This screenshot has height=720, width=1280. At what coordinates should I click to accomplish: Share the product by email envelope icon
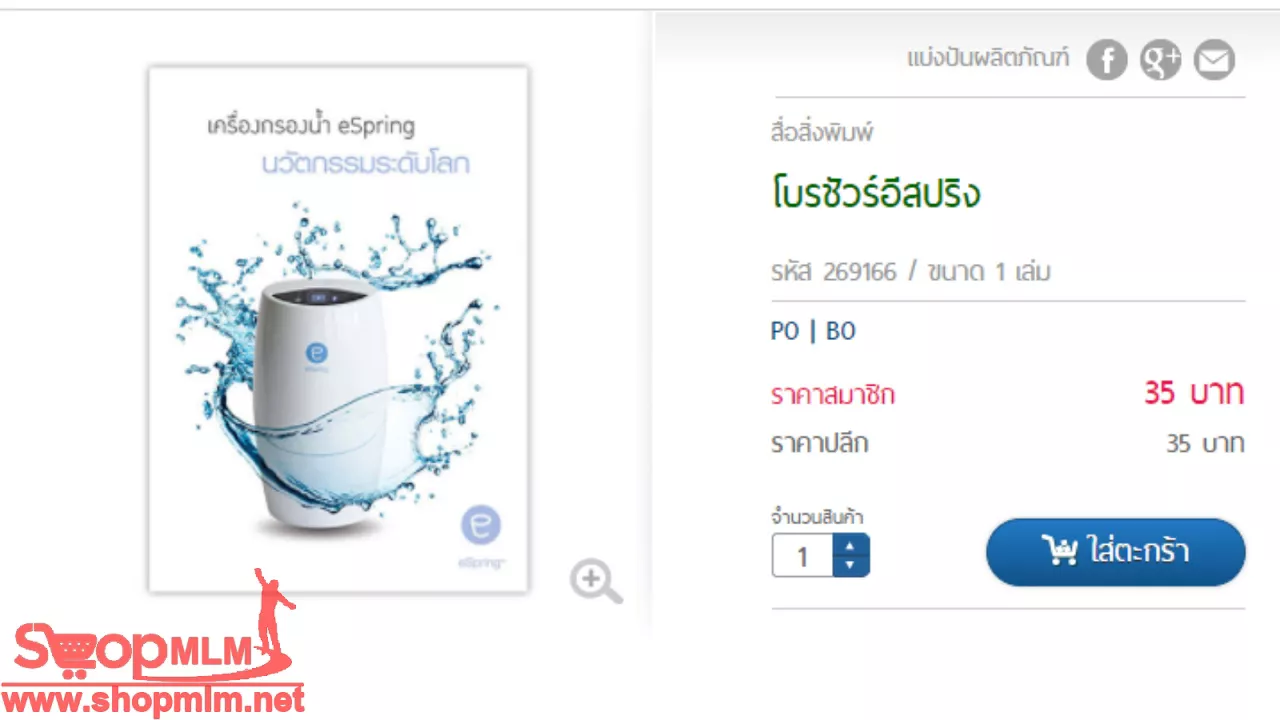point(1215,60)
